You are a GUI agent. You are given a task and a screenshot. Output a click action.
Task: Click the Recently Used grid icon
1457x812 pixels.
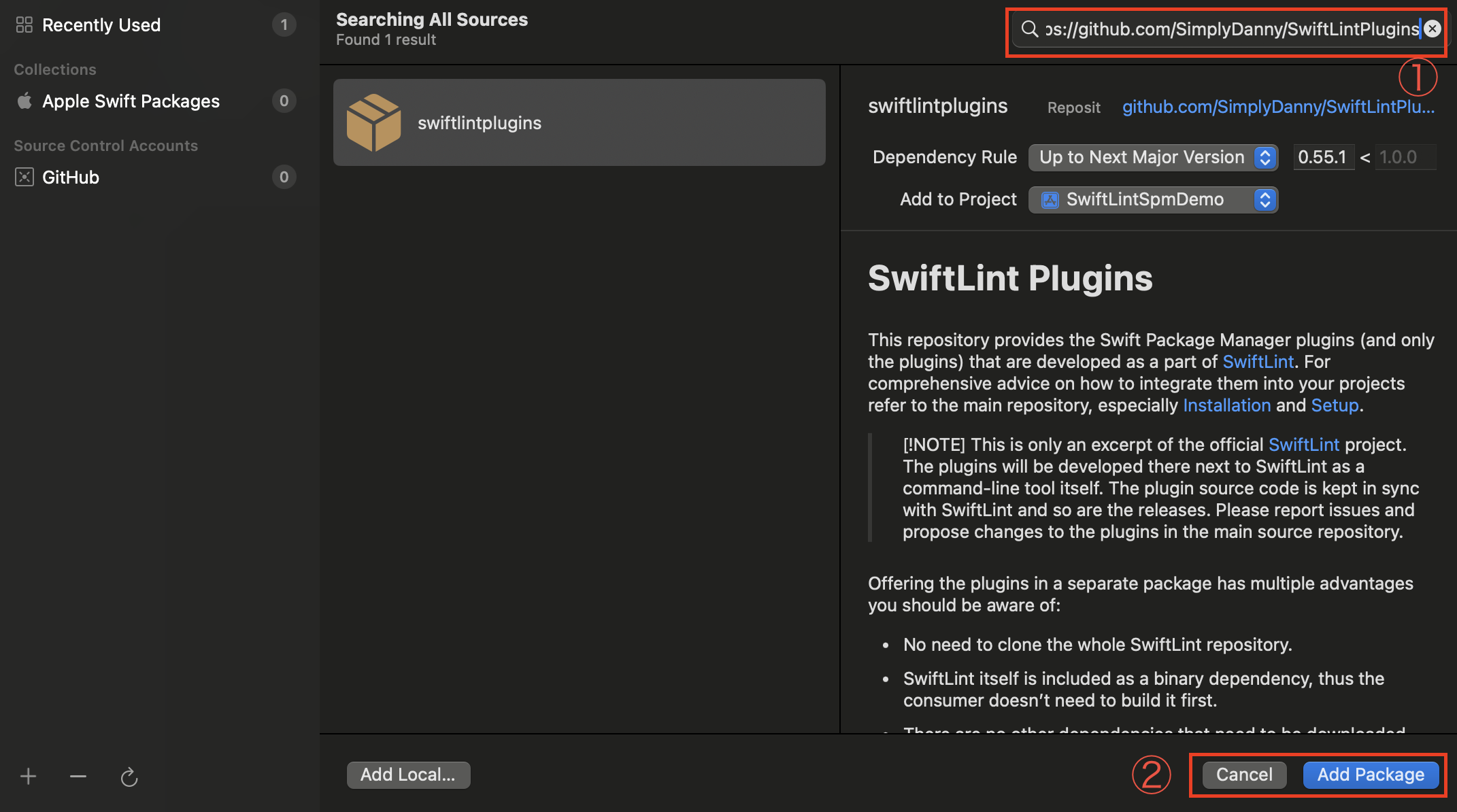click(x=24, y=25)
